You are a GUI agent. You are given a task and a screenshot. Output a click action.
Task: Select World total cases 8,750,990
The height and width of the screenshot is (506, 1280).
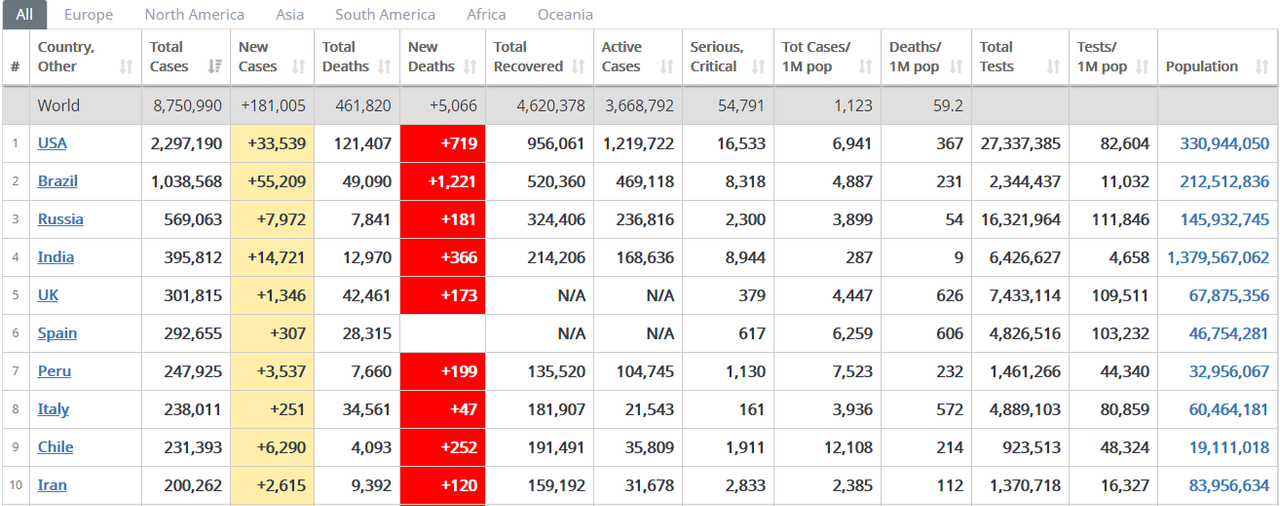[188, 105]
